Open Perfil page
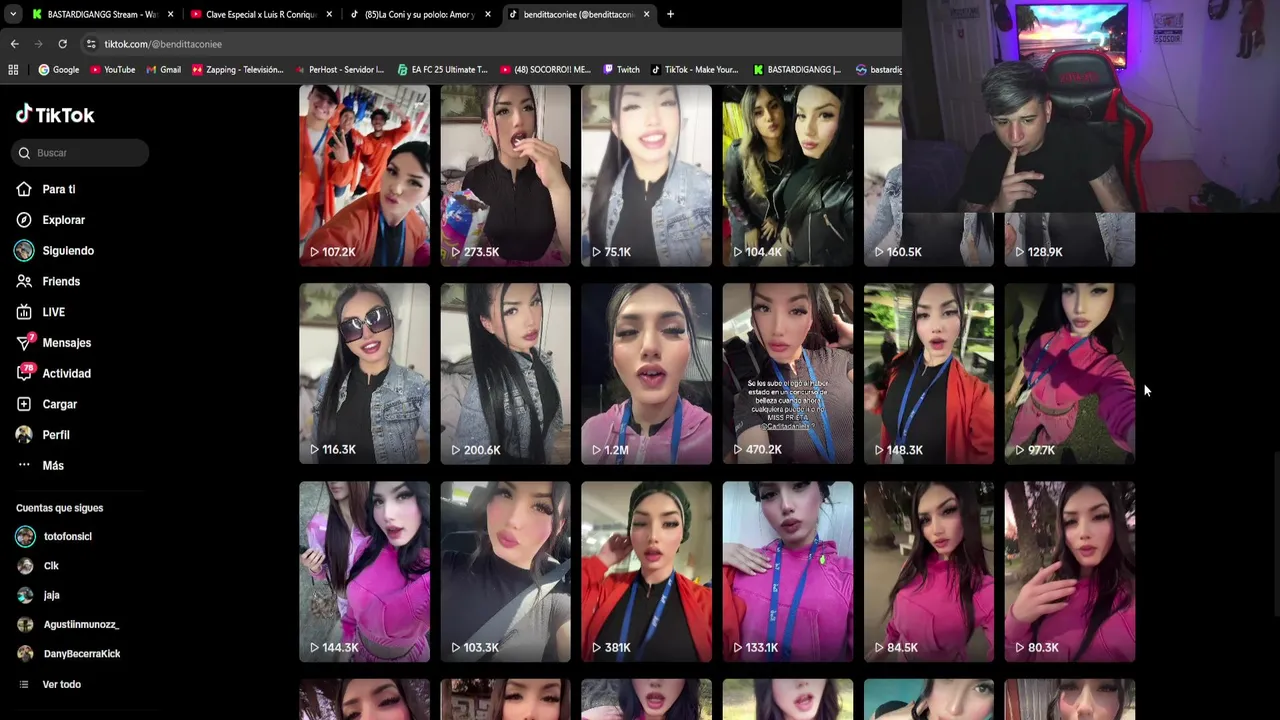This screenshot has width=1280, height=720. [43, 435]
